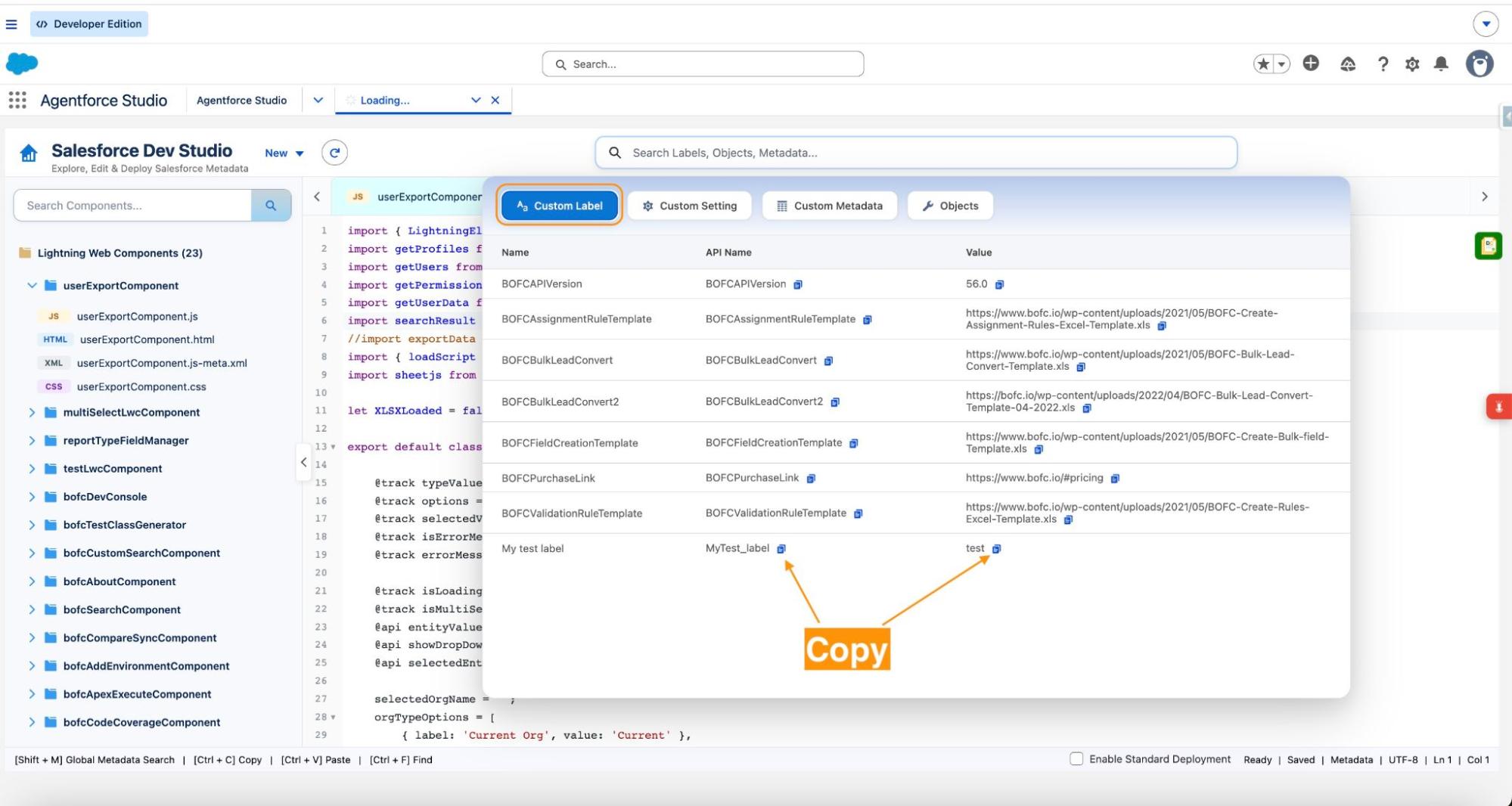Image resolution: width=1512 pixels, height=806 pixels.
Task: Open the New dropdown menu
Action: click(x=284, y=153)
